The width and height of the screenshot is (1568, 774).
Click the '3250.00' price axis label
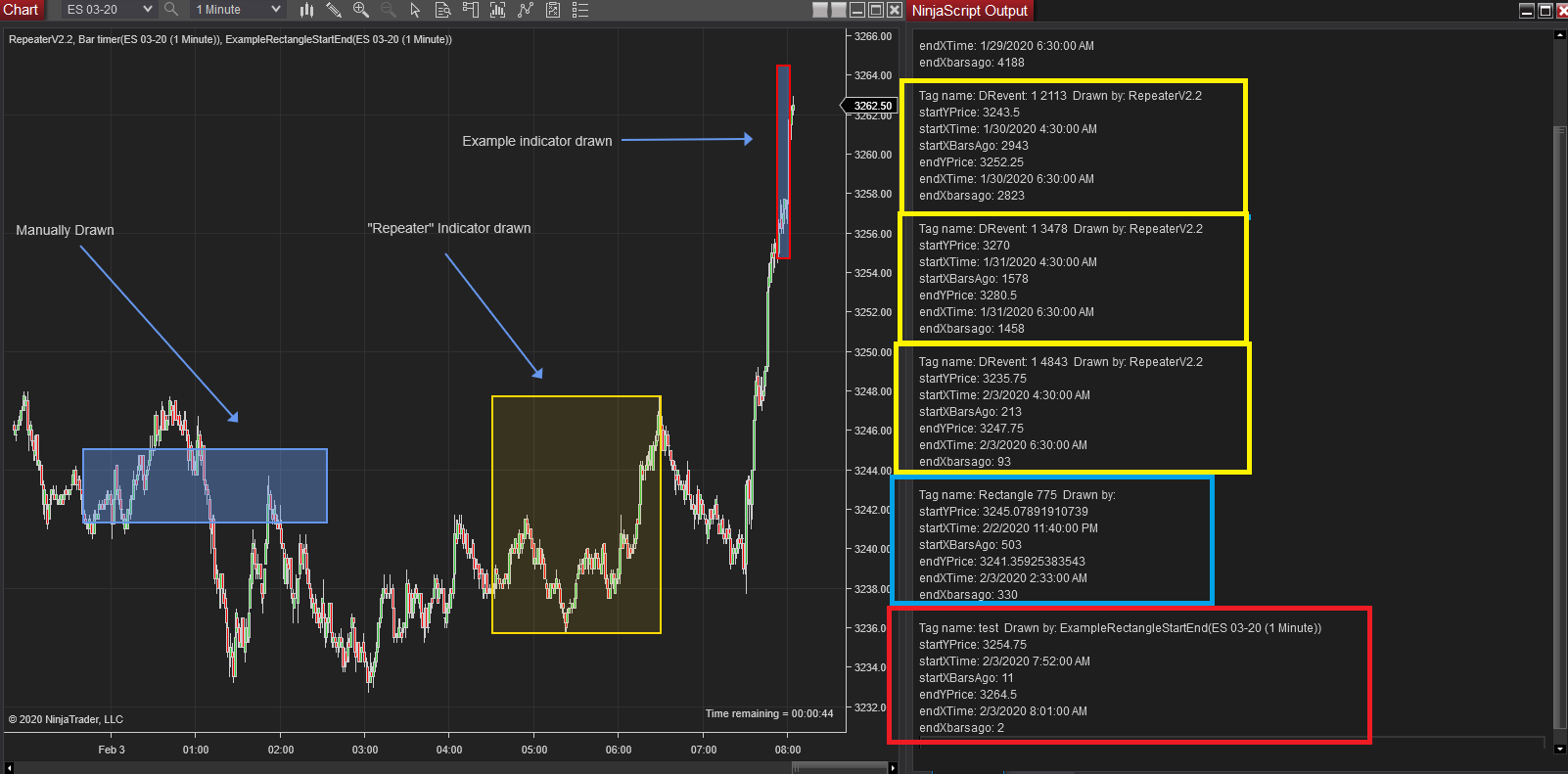pyautogui.click(x=873, y=352)
